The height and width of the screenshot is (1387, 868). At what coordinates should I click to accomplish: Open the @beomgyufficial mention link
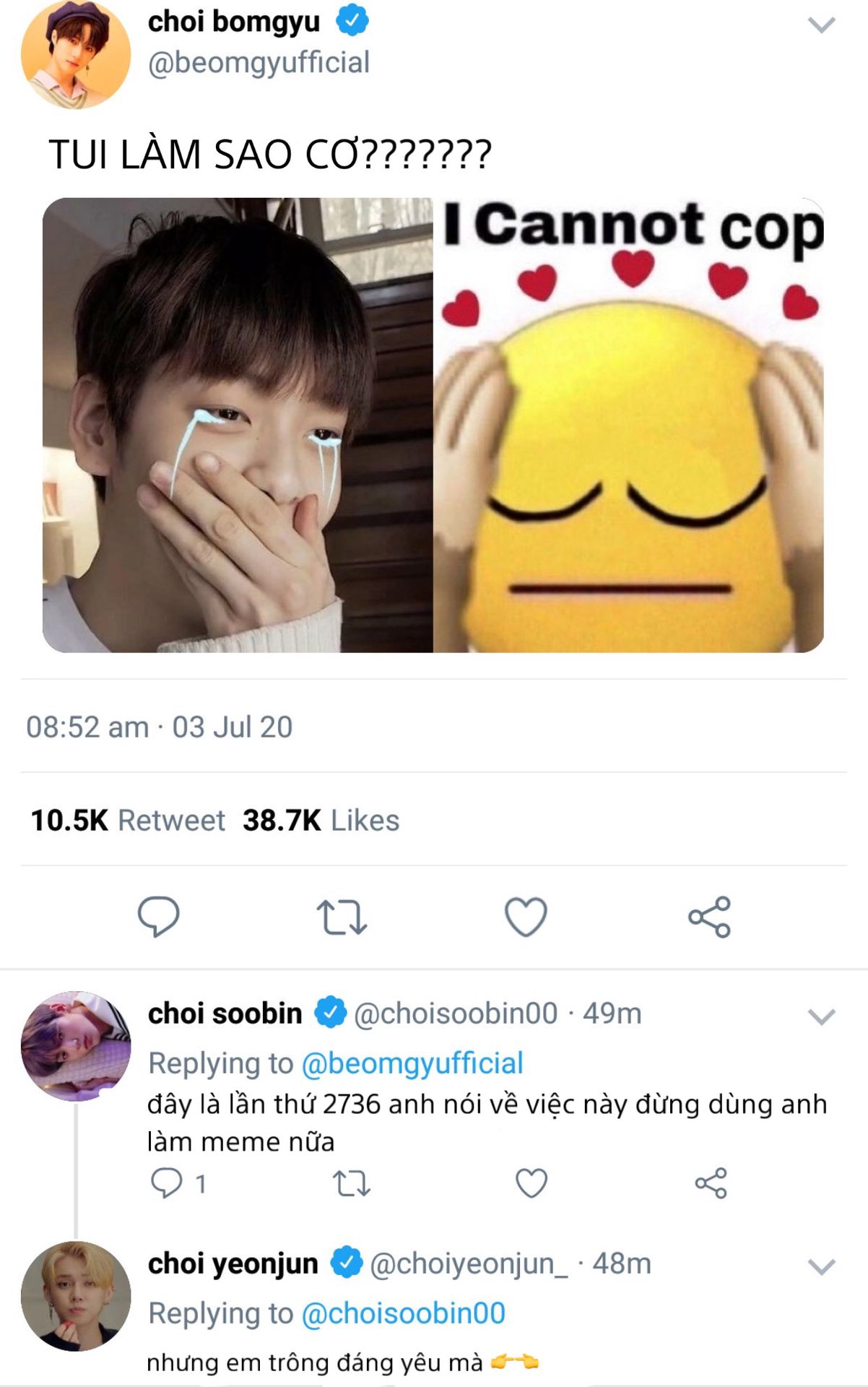point(412,1063)
